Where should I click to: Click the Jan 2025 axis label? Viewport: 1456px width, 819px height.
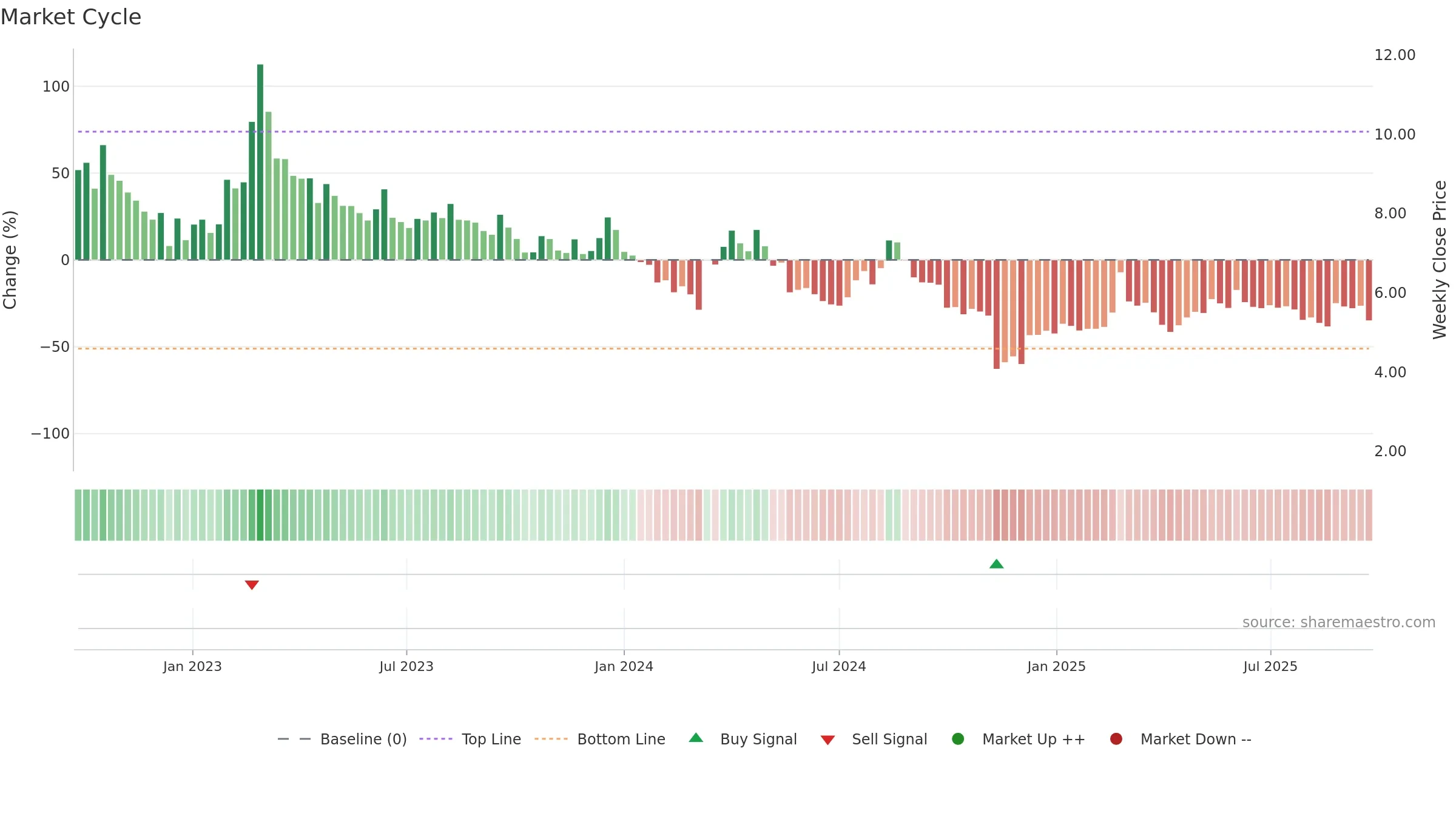click(x=1056, y=667)
